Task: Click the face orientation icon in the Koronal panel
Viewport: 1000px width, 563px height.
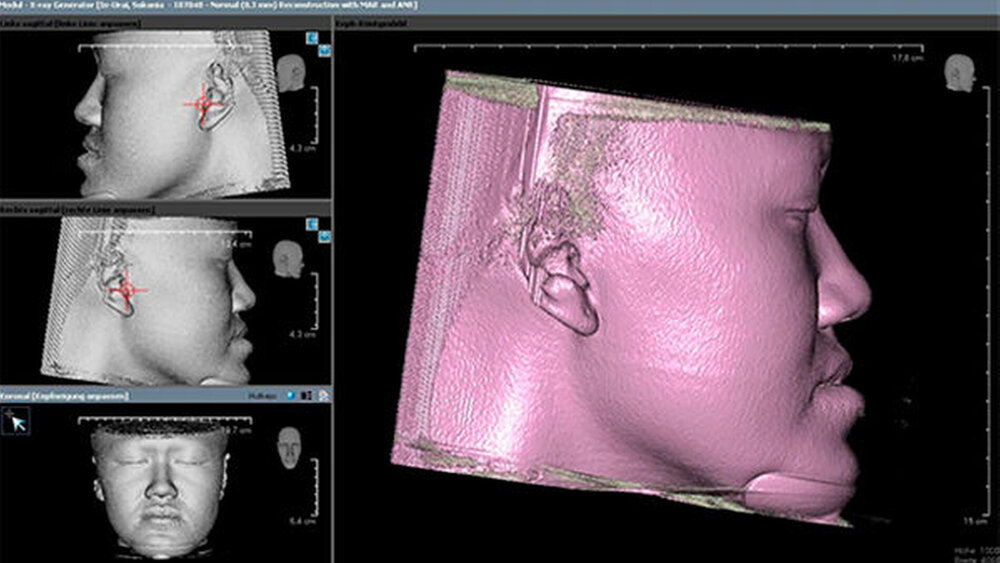Action: (x=290, y=446)
